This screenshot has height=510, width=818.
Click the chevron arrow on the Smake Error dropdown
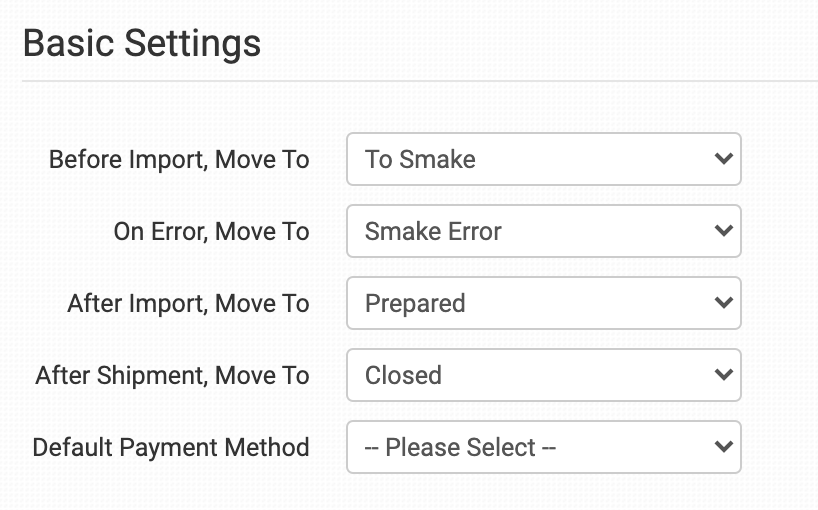724,231
